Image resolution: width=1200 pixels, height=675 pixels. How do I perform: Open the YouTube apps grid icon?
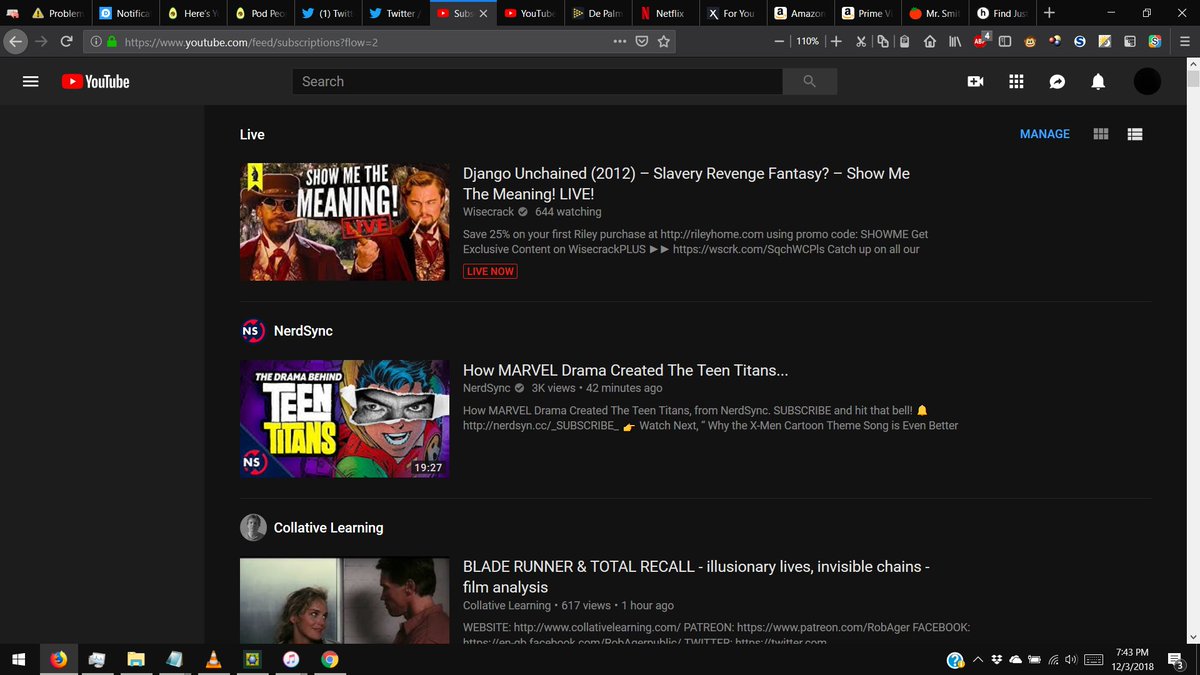point(1016,82)
